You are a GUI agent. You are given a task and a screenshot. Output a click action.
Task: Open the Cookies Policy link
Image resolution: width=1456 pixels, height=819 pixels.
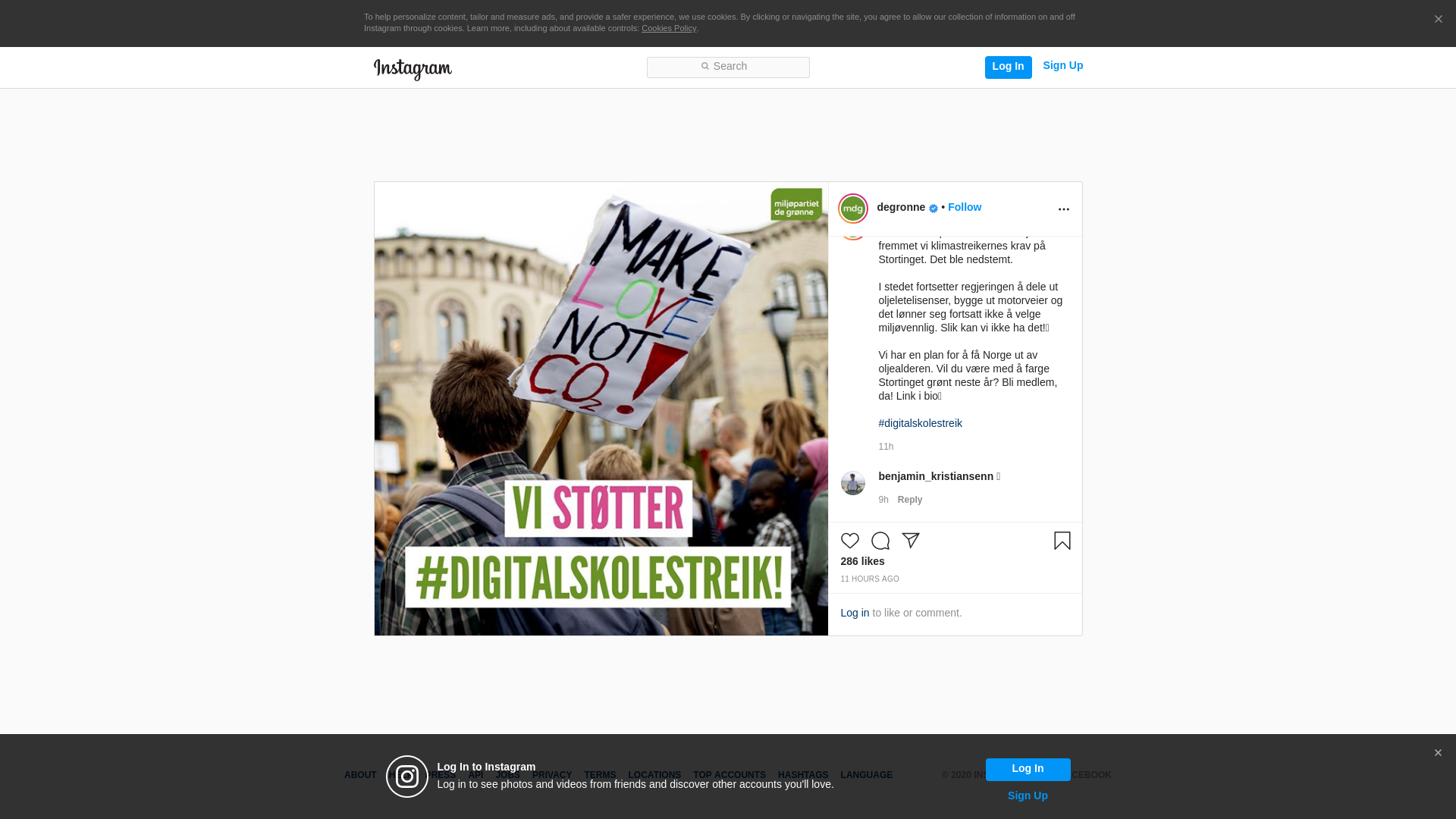[668, 28]
